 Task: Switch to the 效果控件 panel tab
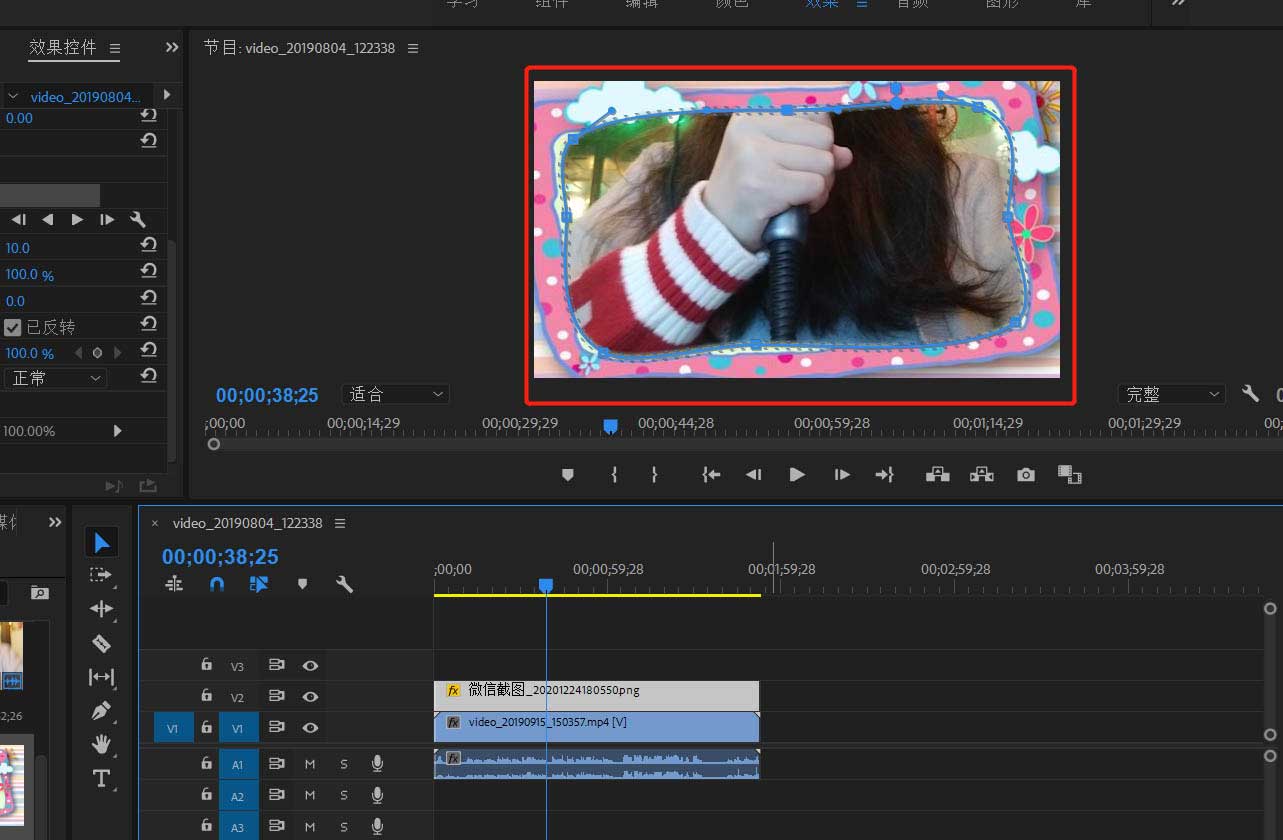[x=62, y=48]
